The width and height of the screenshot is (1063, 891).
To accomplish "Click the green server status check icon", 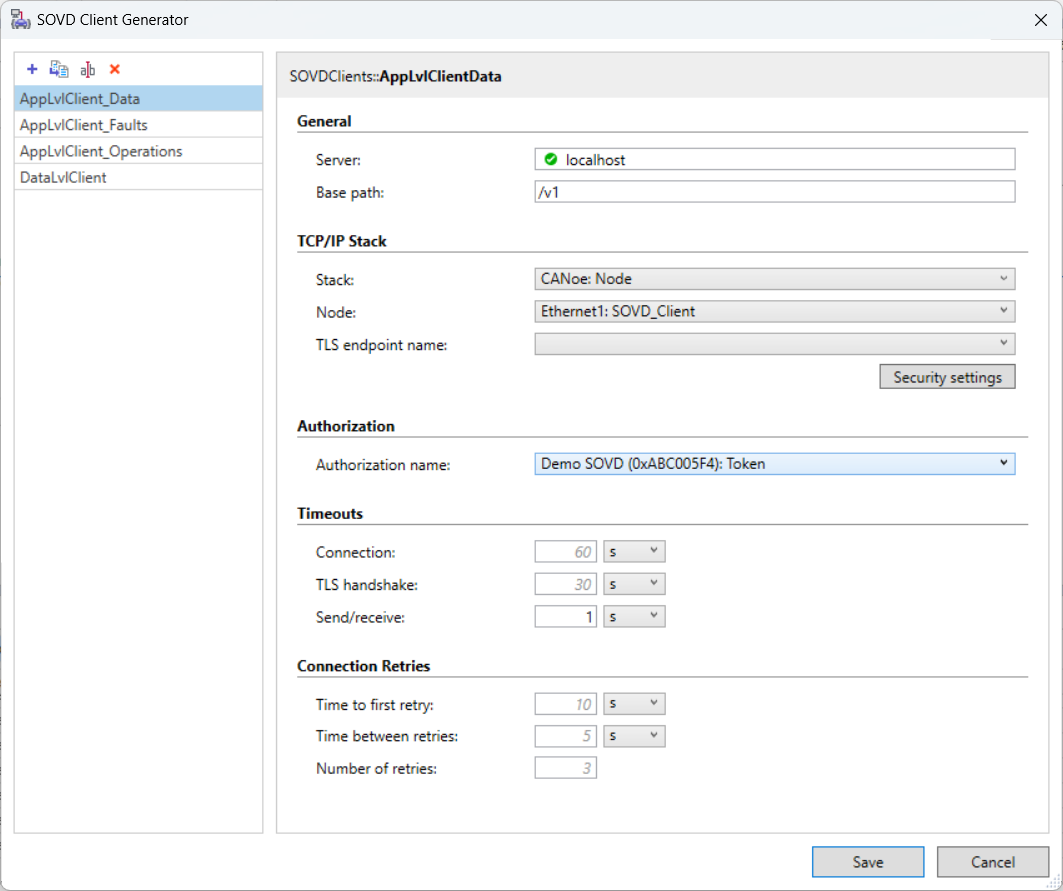I will pos(550,159).
